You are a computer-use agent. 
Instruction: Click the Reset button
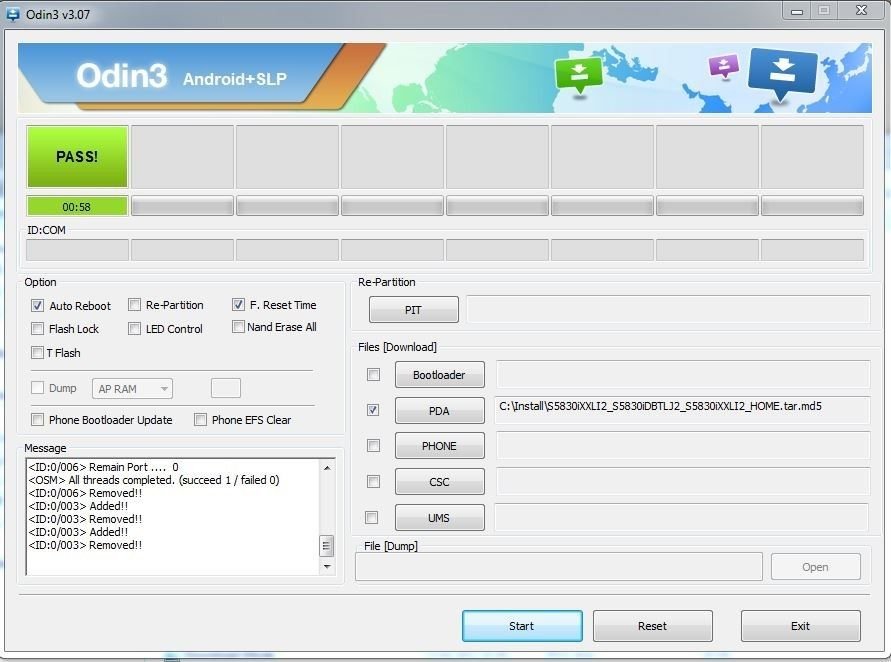click(x=652, y=626)
